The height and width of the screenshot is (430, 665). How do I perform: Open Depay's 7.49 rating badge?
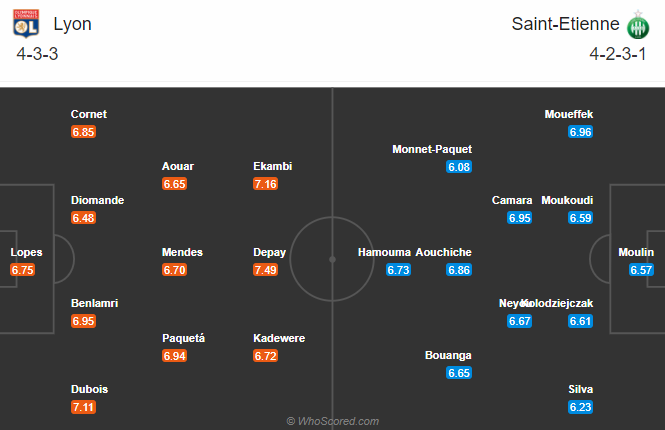click(x=265, y=270)
